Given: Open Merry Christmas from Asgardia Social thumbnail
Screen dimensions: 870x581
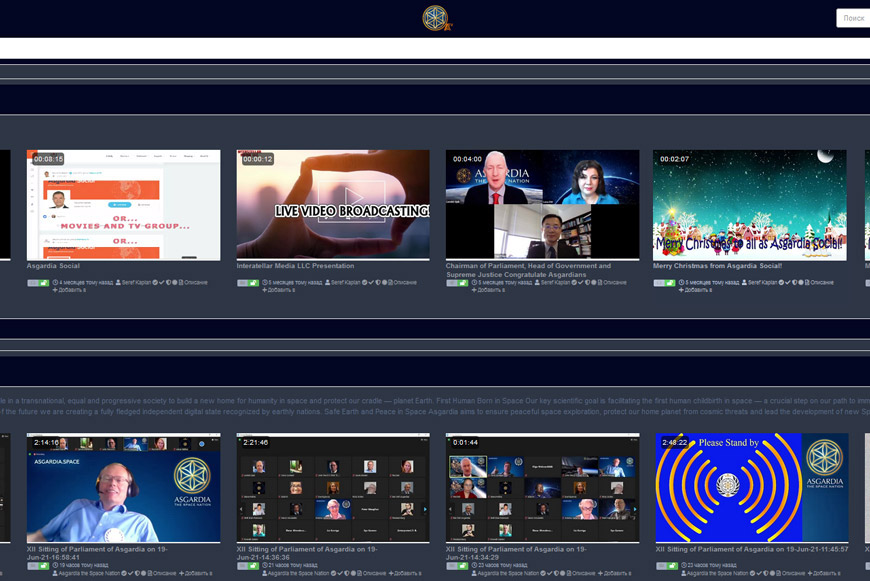Looking at the screenshot, I should pos(750,205).
